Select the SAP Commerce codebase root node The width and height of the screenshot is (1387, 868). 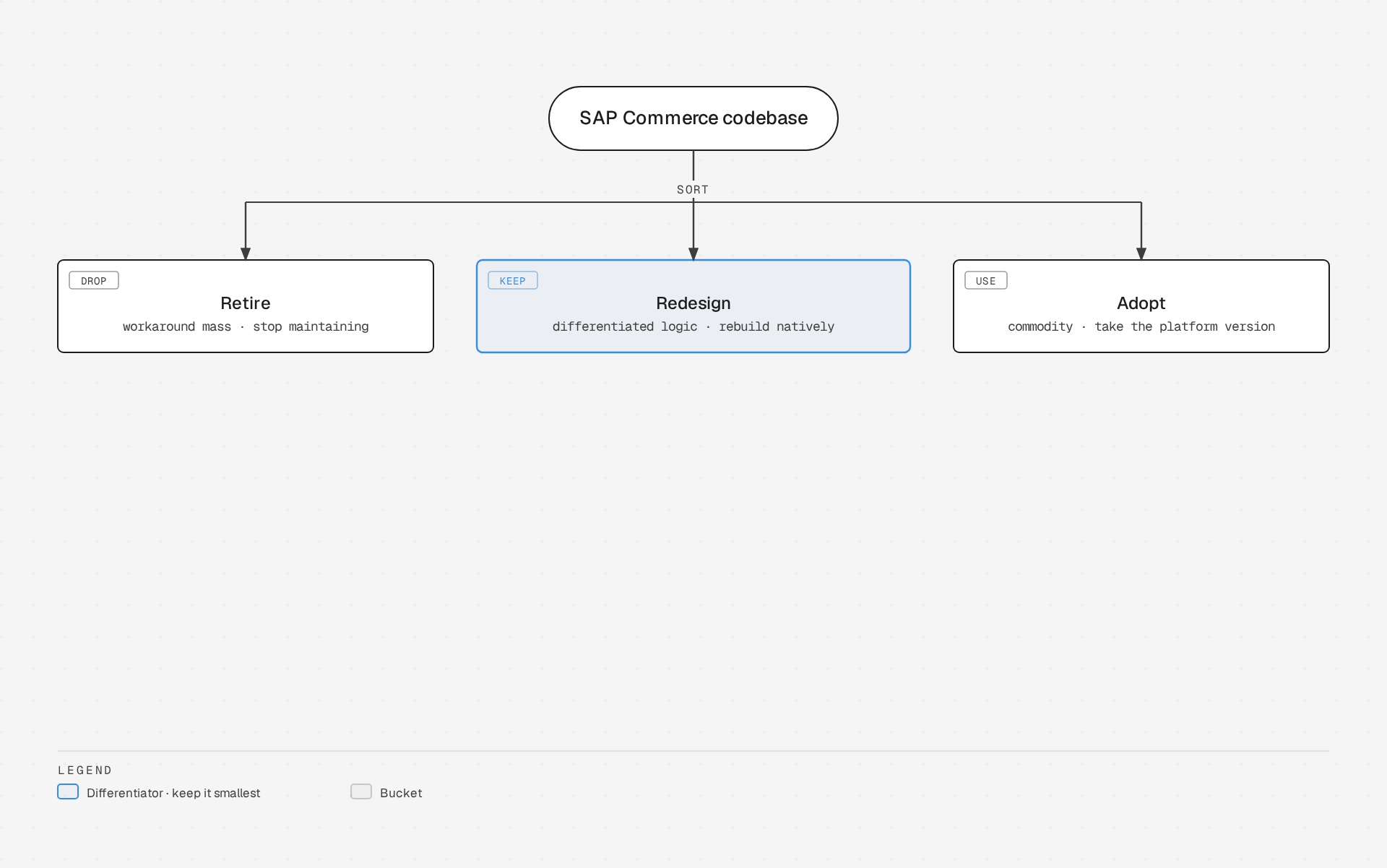coord(693,118)
